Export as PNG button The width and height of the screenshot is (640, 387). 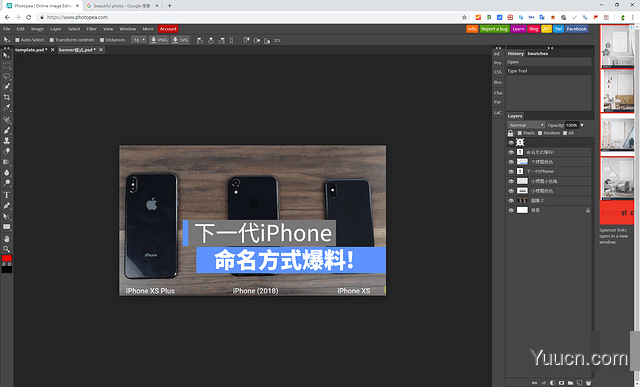(159, 40)
